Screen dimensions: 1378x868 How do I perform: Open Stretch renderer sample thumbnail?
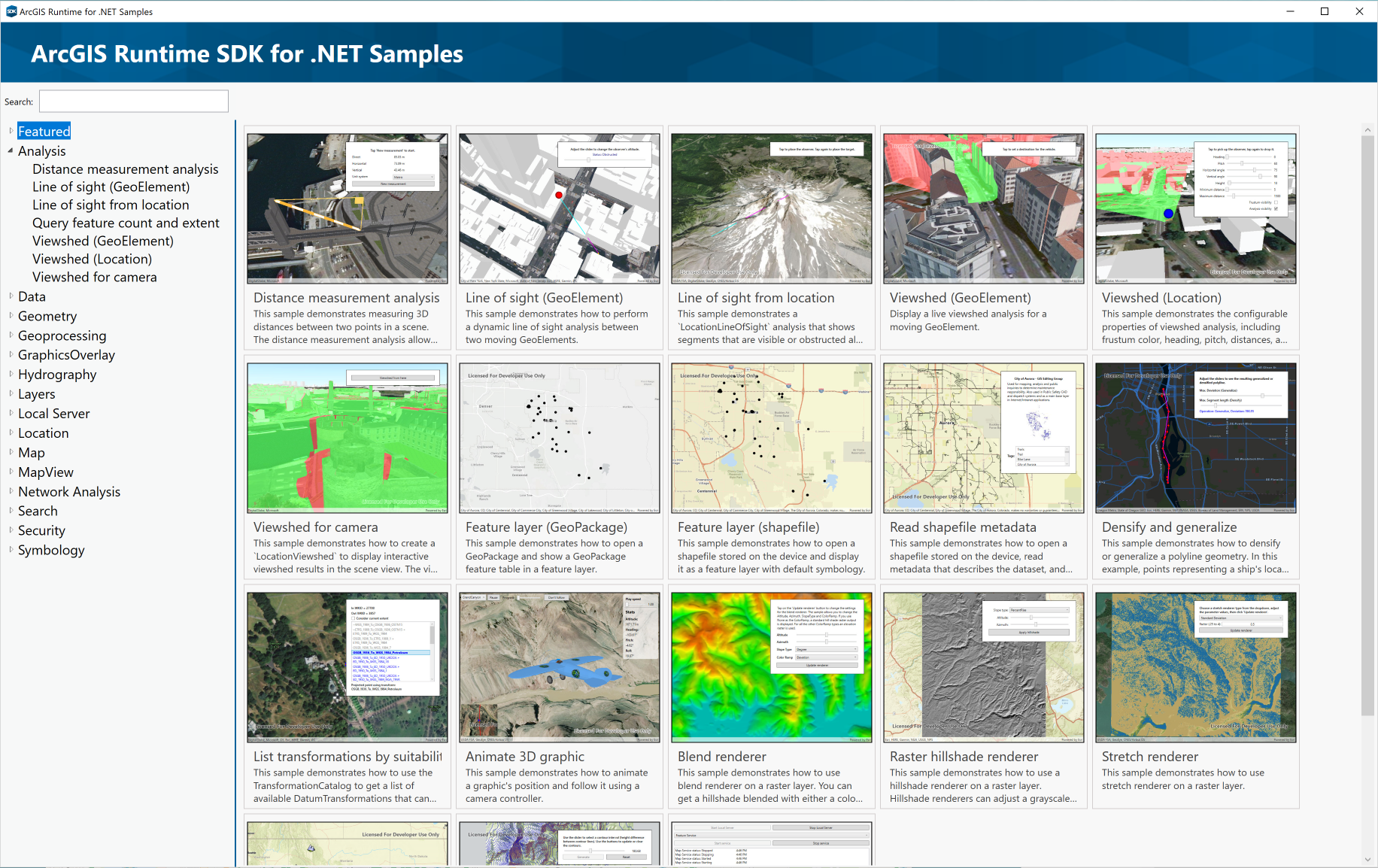click(1196, 667)
